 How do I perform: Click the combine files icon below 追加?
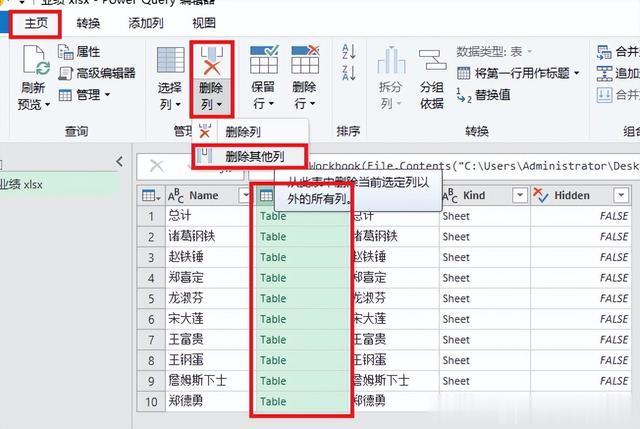click(604, 95)
